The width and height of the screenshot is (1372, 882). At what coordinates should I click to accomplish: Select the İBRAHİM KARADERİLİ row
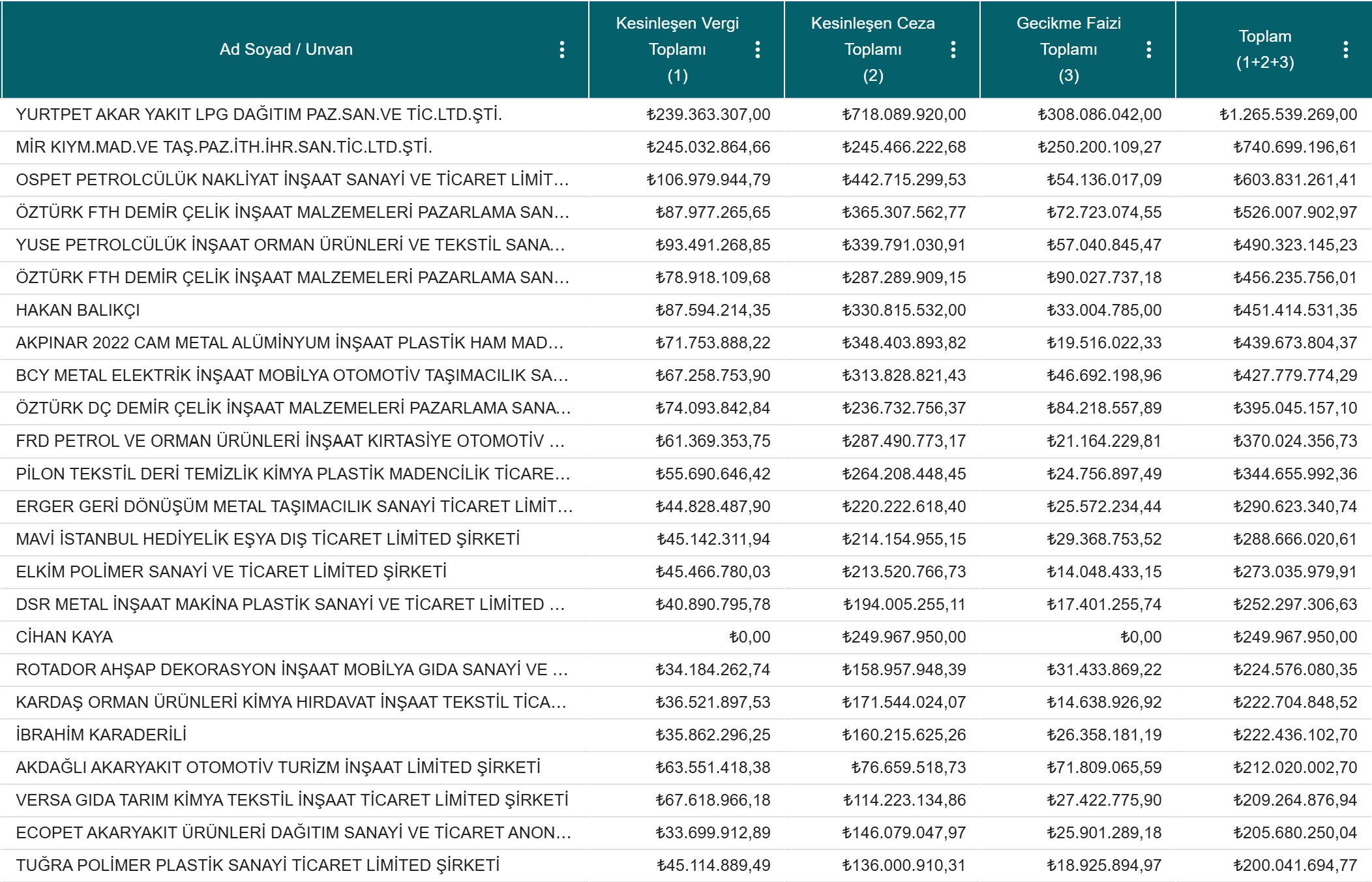pos(101,735)
